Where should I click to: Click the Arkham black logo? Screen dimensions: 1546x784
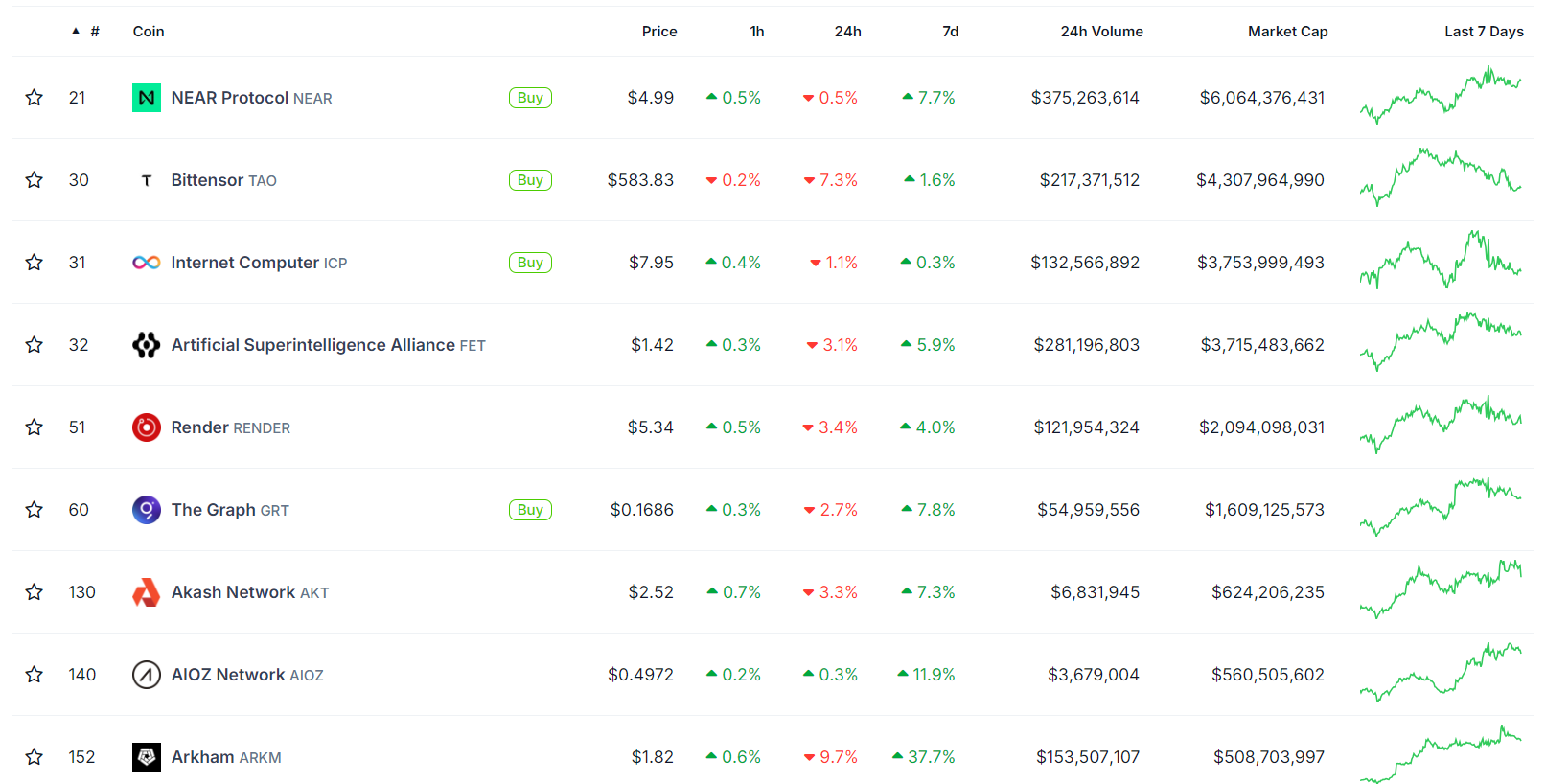[147, 757]
